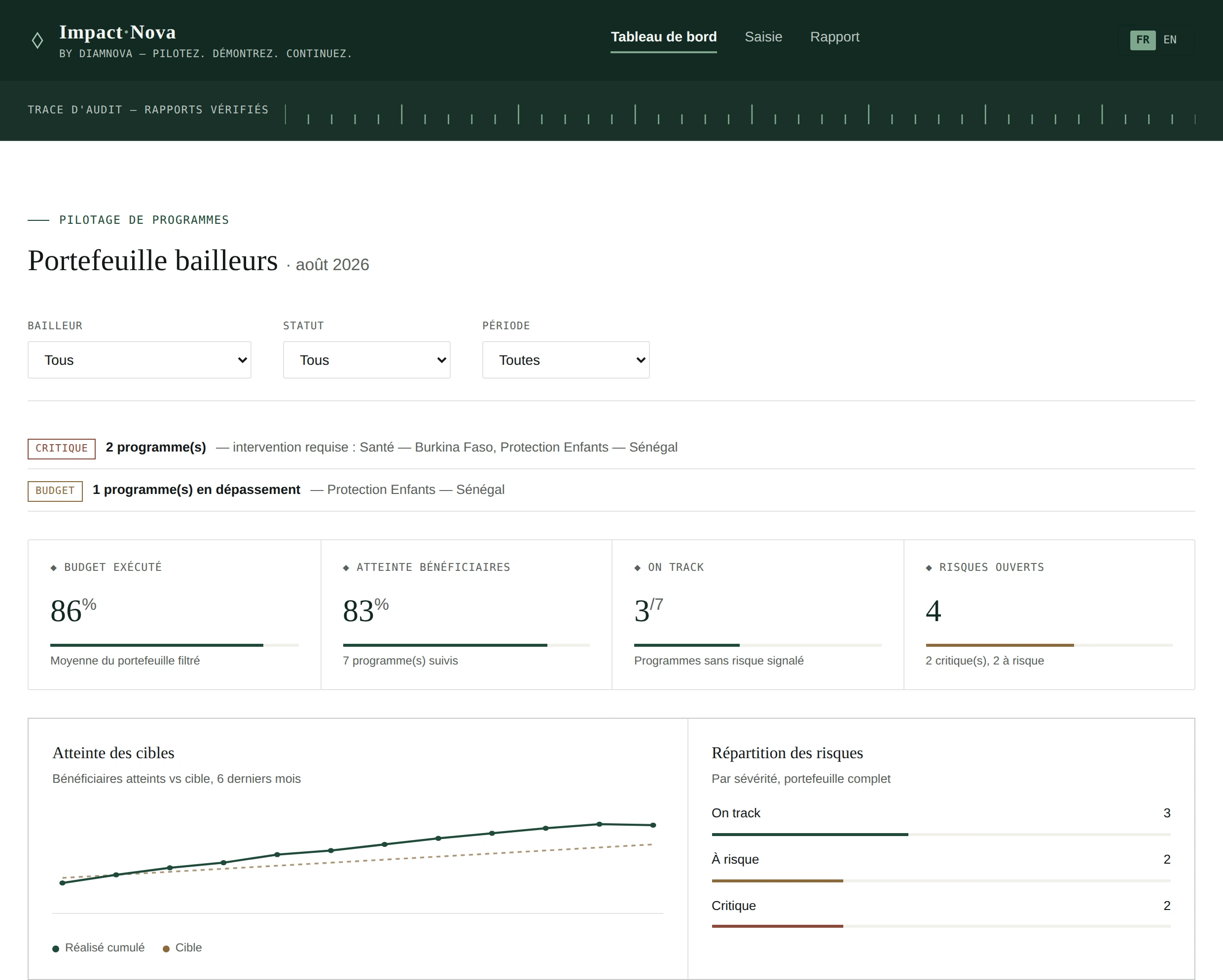Click the À risque severity bar

point(941,881)
